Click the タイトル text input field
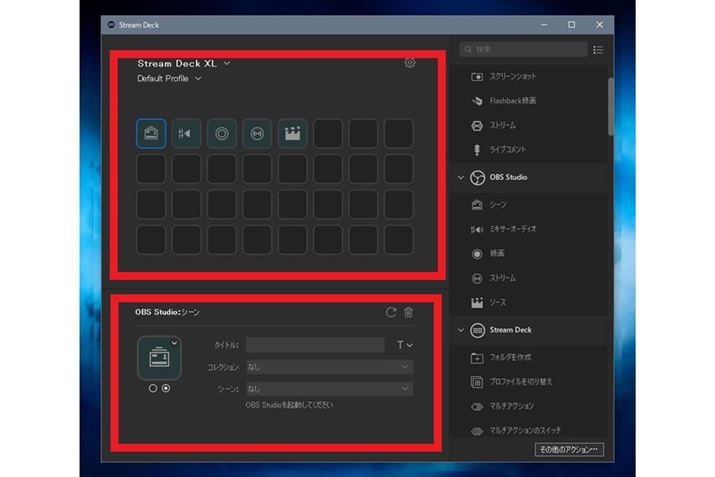Viewport: 715px width, 477px height. point(315,345)
